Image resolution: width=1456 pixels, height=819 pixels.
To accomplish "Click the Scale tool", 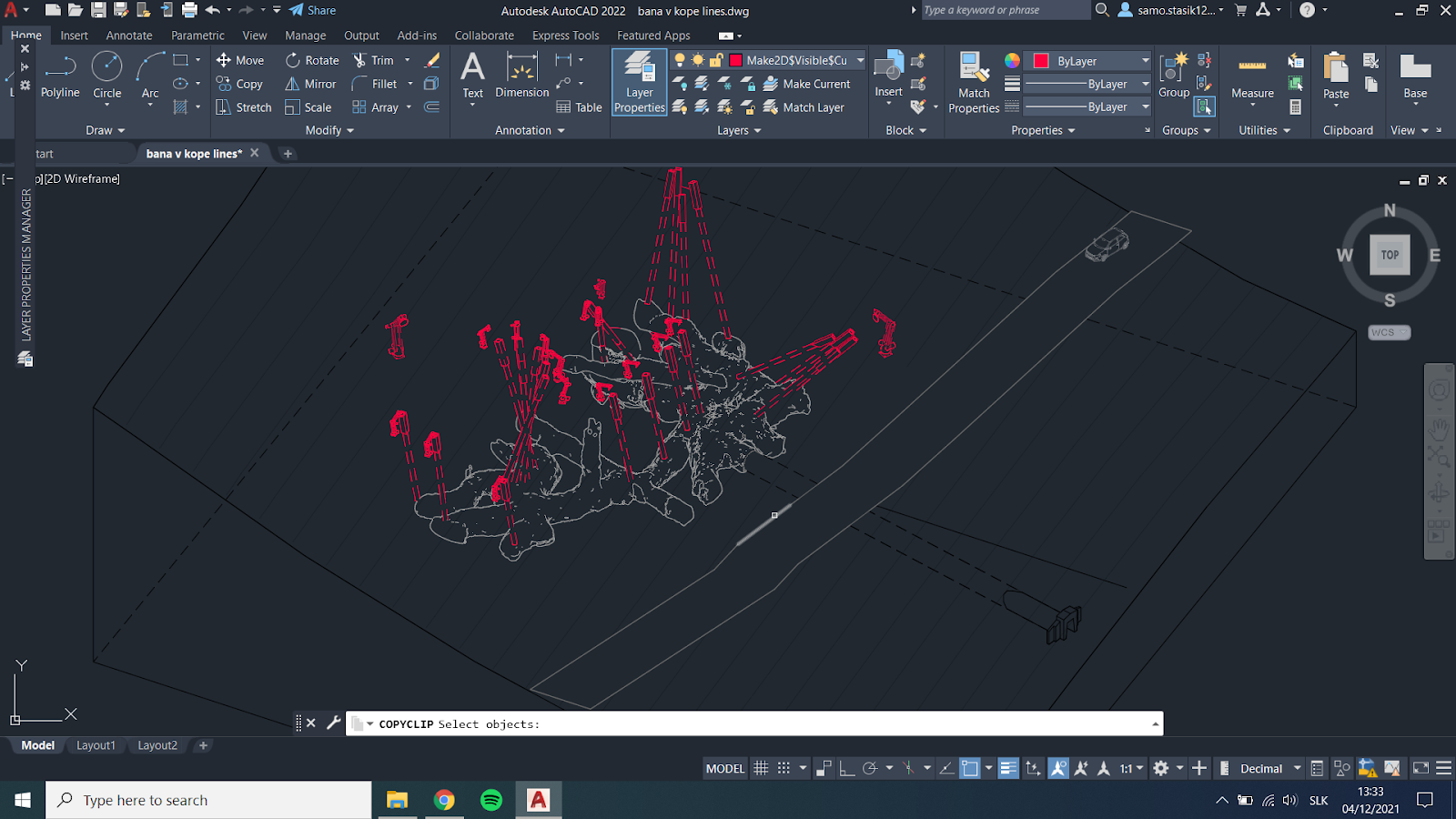I will (308, 107).
